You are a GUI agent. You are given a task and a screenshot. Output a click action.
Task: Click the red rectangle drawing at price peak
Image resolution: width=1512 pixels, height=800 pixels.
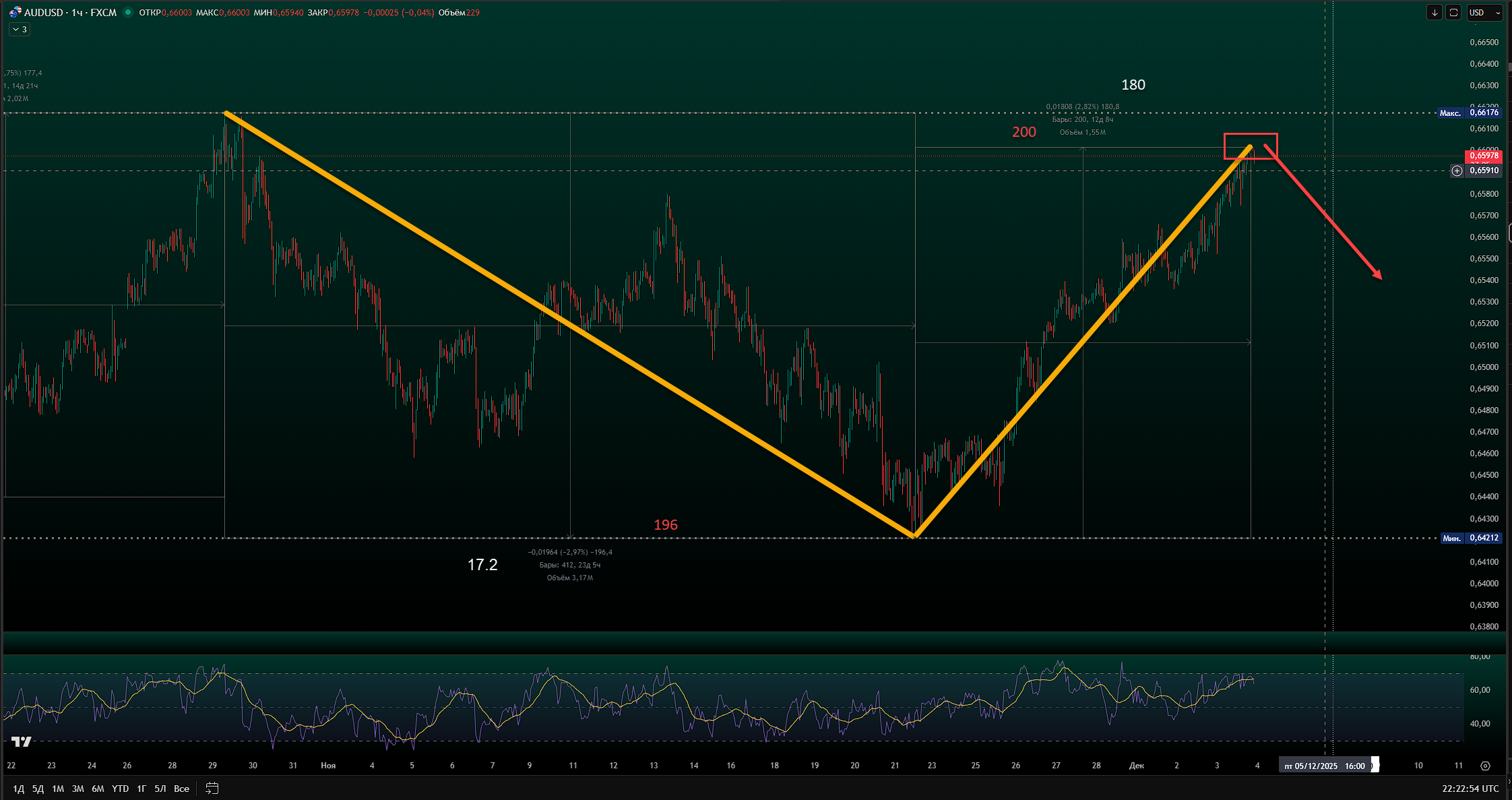tap(1250, 135)
